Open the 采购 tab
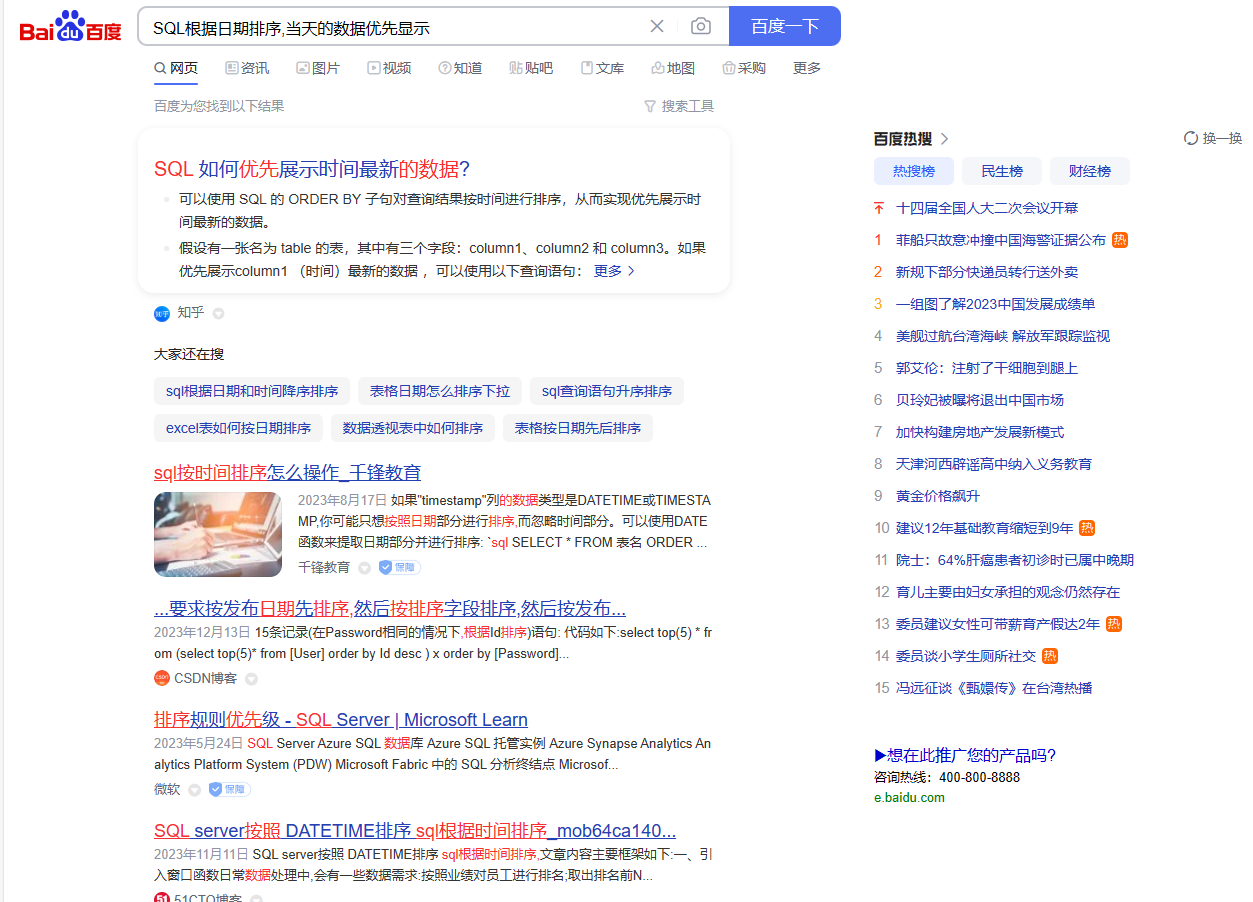1253x902 pixels. [x=744, y=68]
